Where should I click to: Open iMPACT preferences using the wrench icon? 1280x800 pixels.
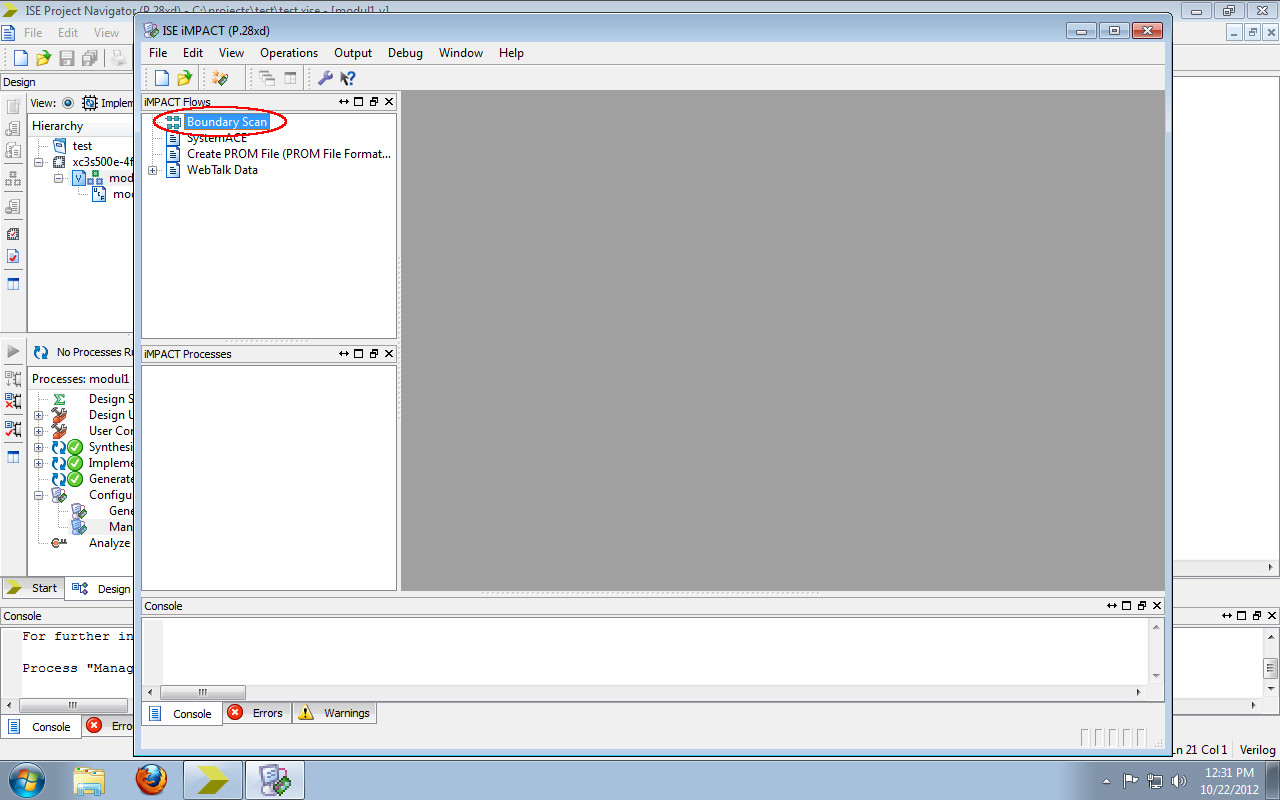[324, 77]
